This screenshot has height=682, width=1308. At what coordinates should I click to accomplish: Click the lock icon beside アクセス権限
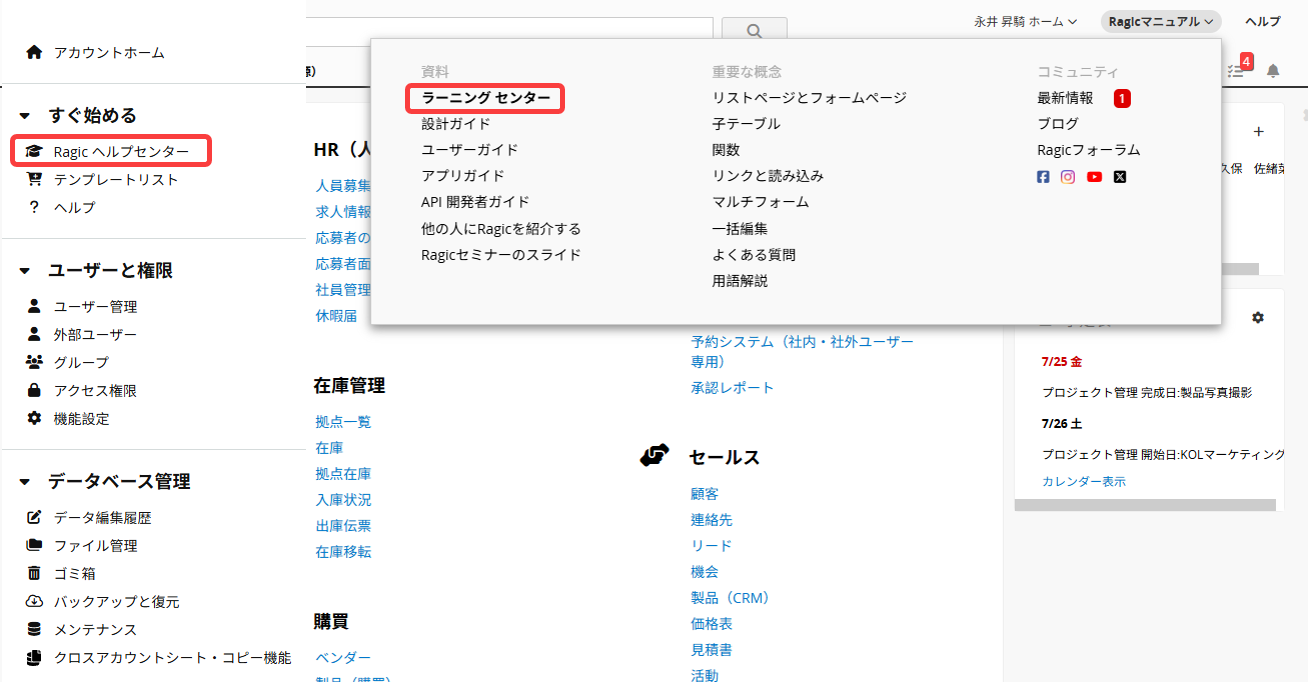click(34, 390)
